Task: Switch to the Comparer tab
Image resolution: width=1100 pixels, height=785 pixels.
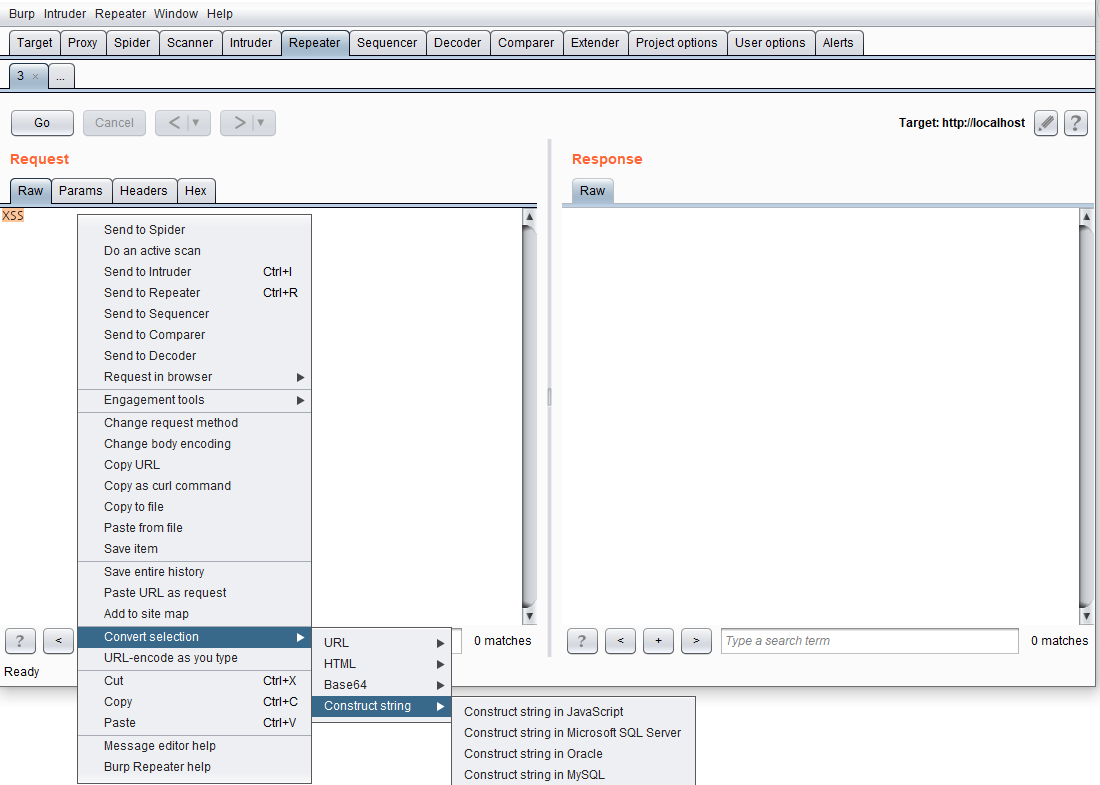Action: tap(526, 43)
